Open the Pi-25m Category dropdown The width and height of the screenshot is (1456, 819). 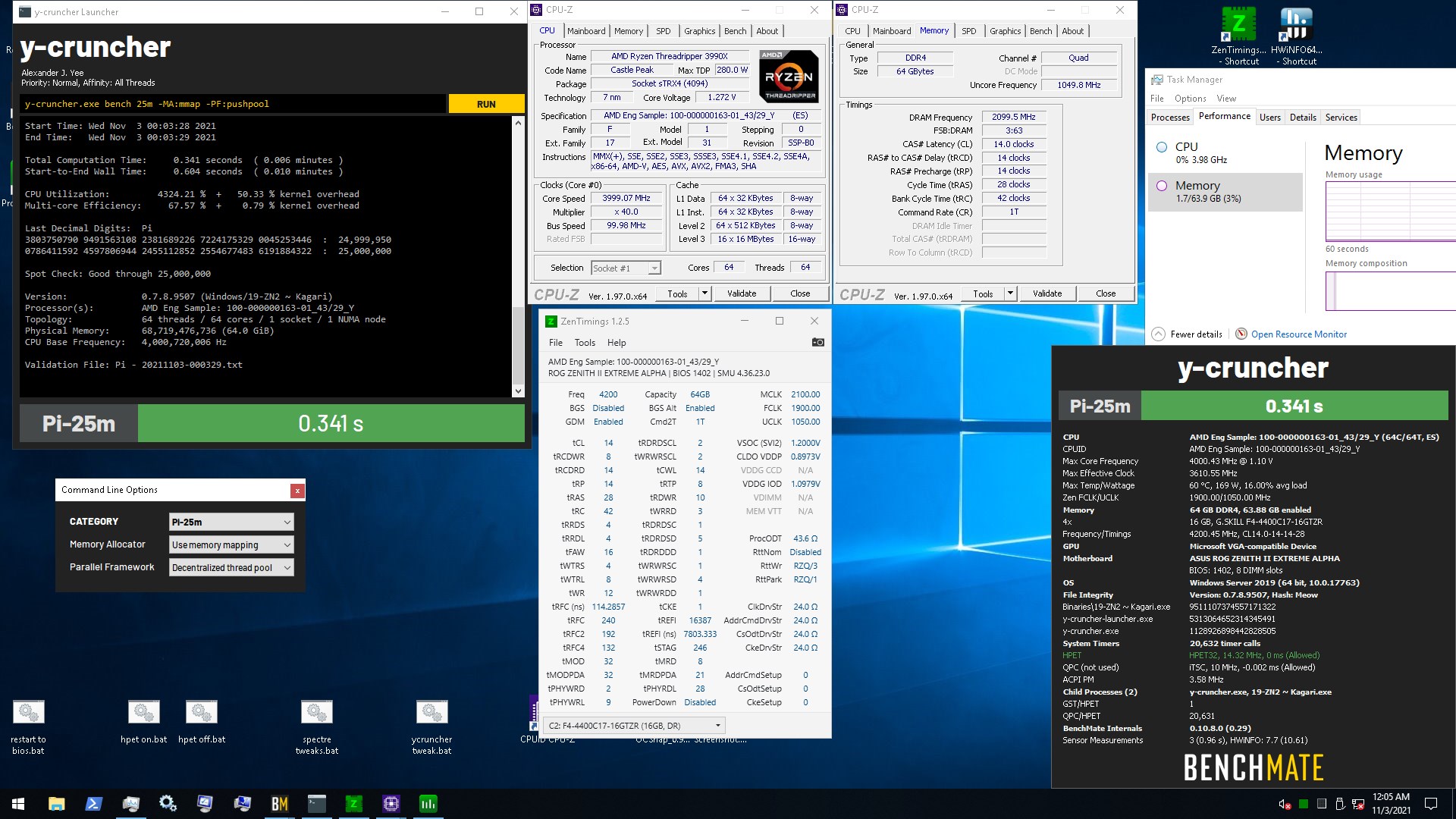231,522
